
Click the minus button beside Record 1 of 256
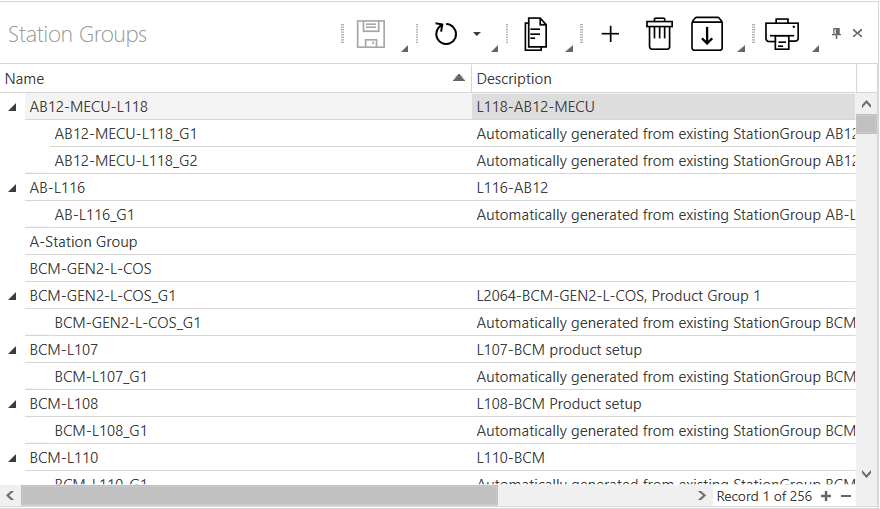pyautogui.click(x=846, y=496)
